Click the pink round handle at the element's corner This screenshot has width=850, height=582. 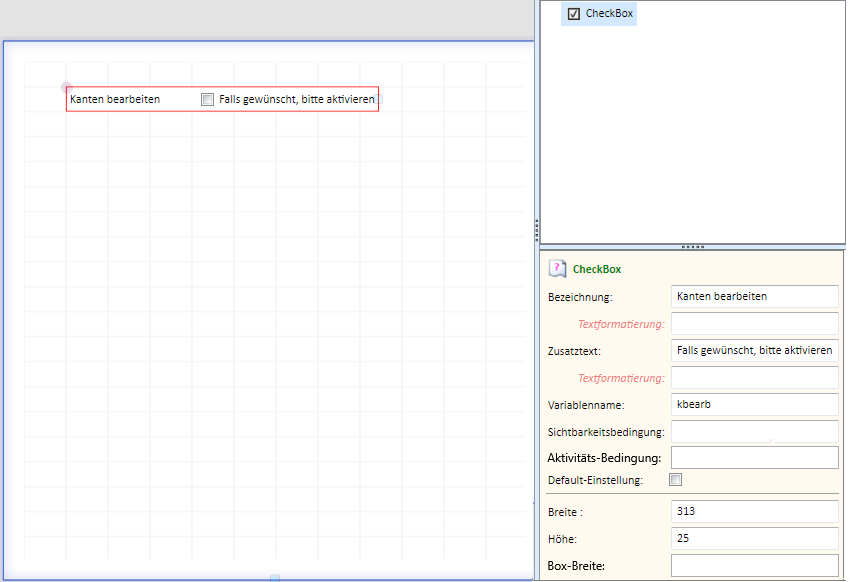pos(67,87)
